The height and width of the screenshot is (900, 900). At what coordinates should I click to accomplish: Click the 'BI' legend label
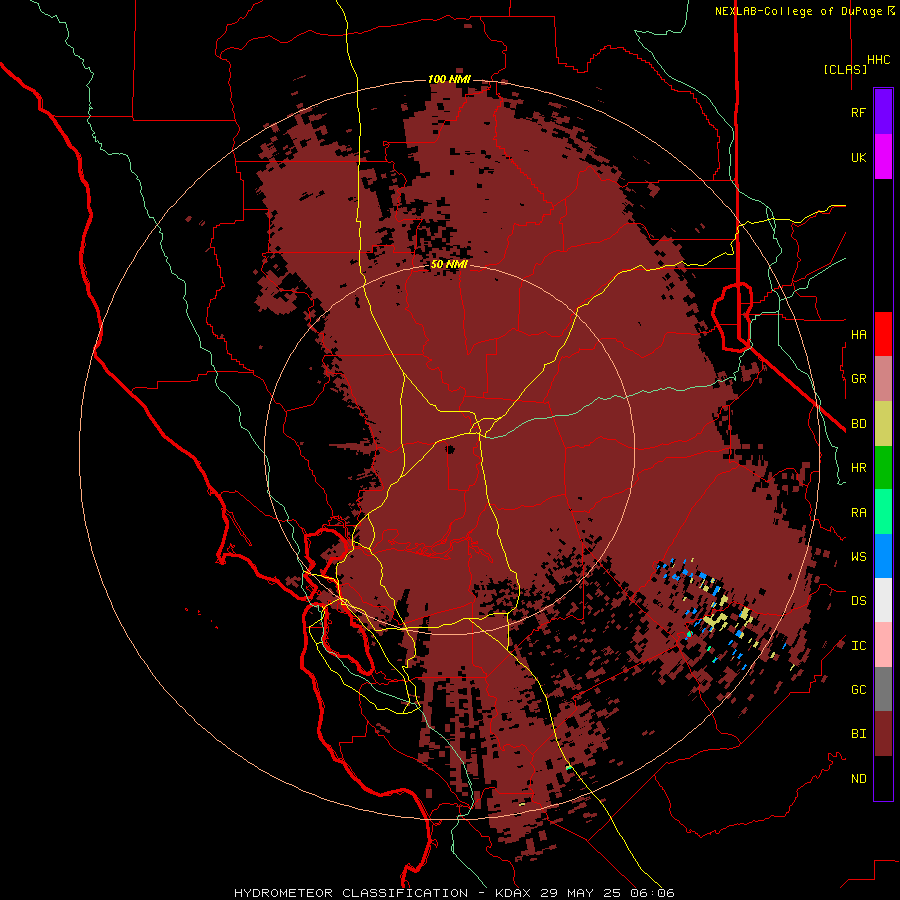858,734
